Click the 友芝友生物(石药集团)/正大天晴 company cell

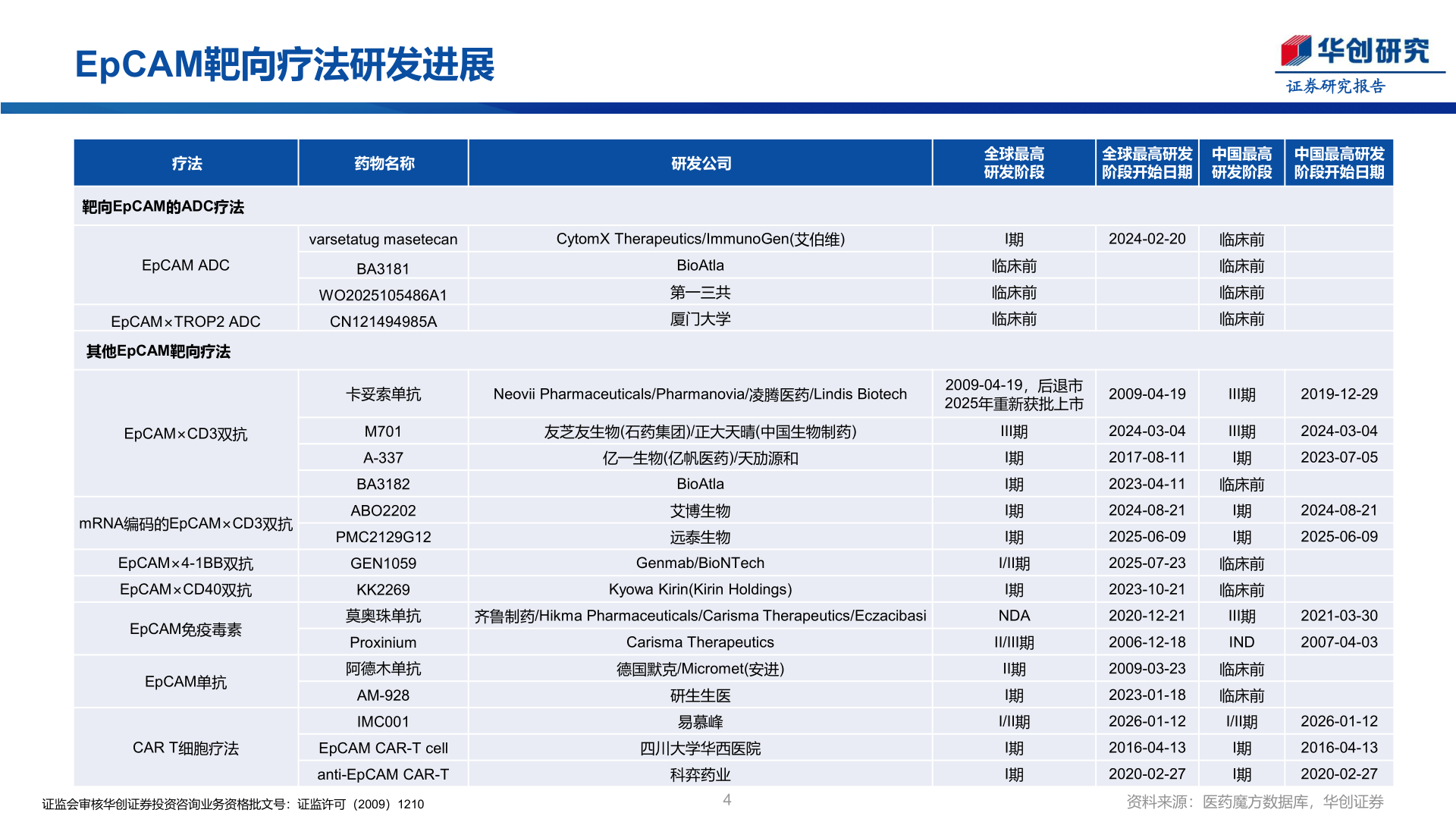[x=701, y=431]
